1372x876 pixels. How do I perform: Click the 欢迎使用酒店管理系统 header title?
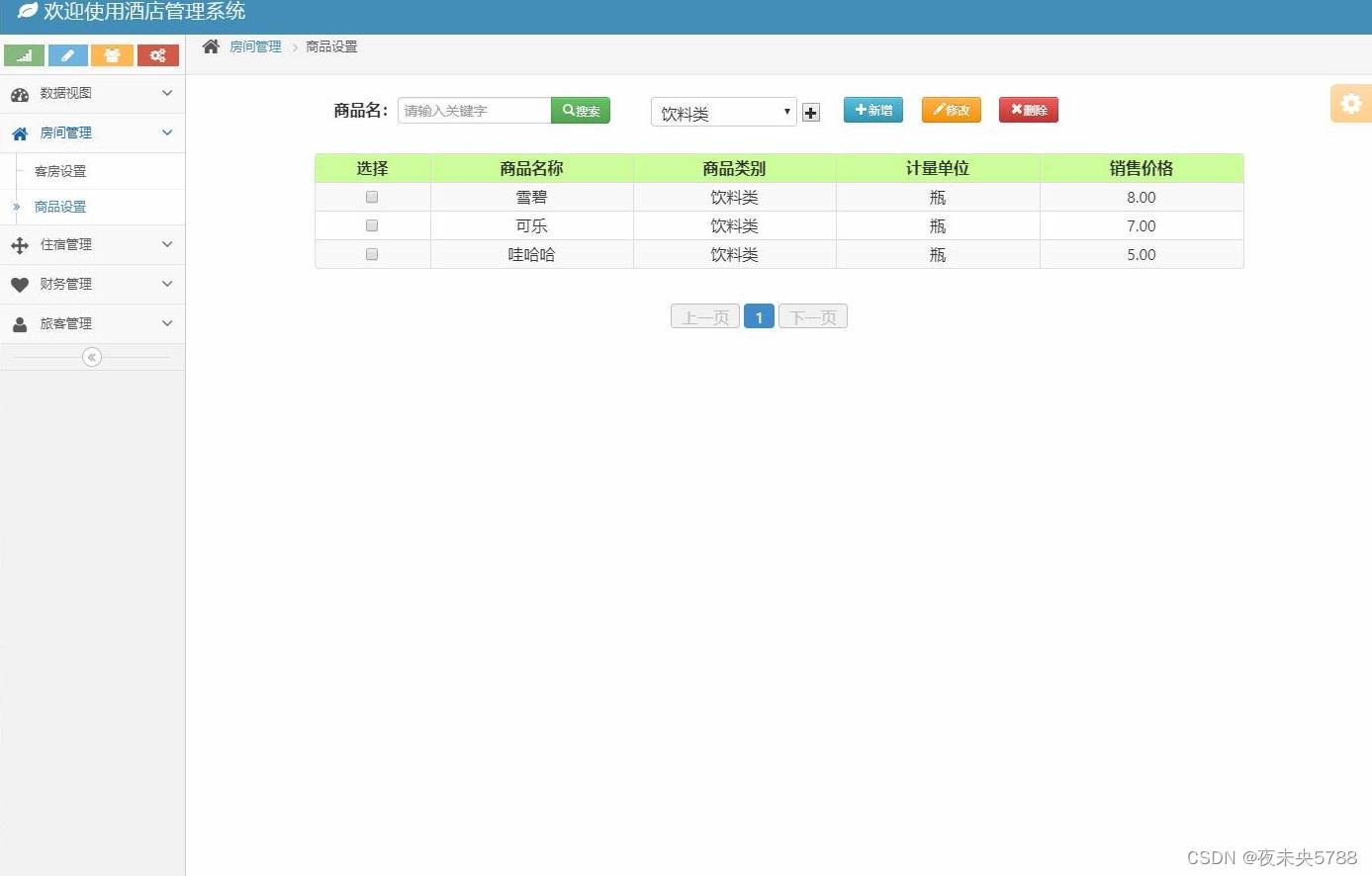(144, 11)
